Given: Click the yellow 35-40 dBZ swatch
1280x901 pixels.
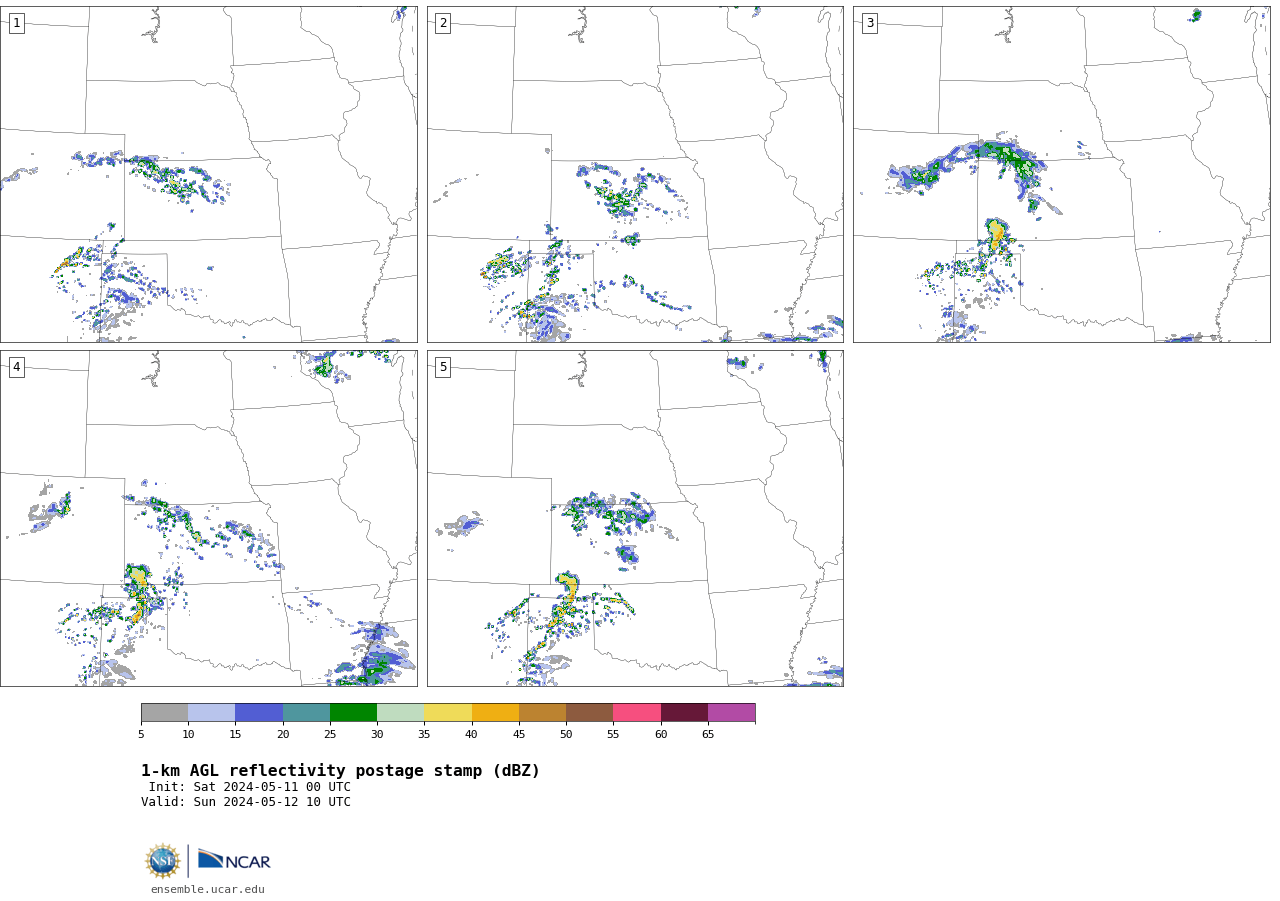Looking at the screenshot, I should (448, 713).
